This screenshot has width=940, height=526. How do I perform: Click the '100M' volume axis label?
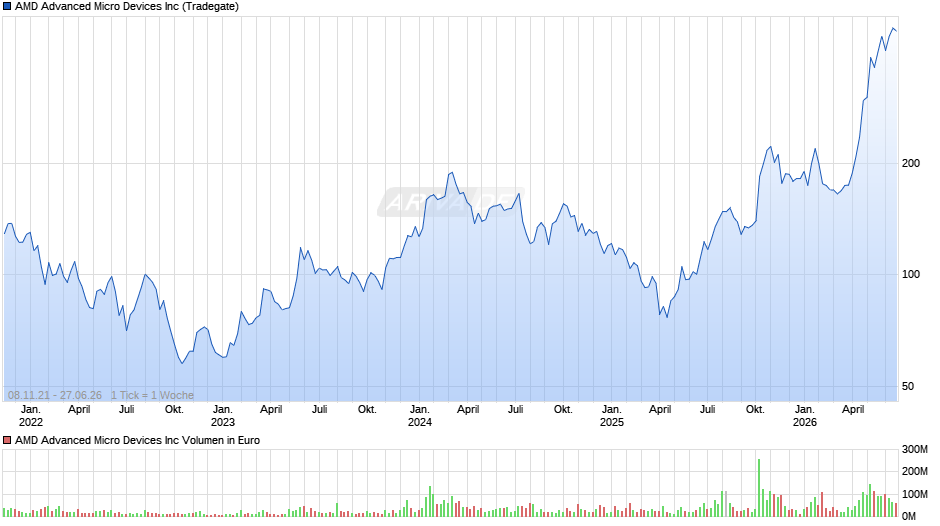[915, 494]
